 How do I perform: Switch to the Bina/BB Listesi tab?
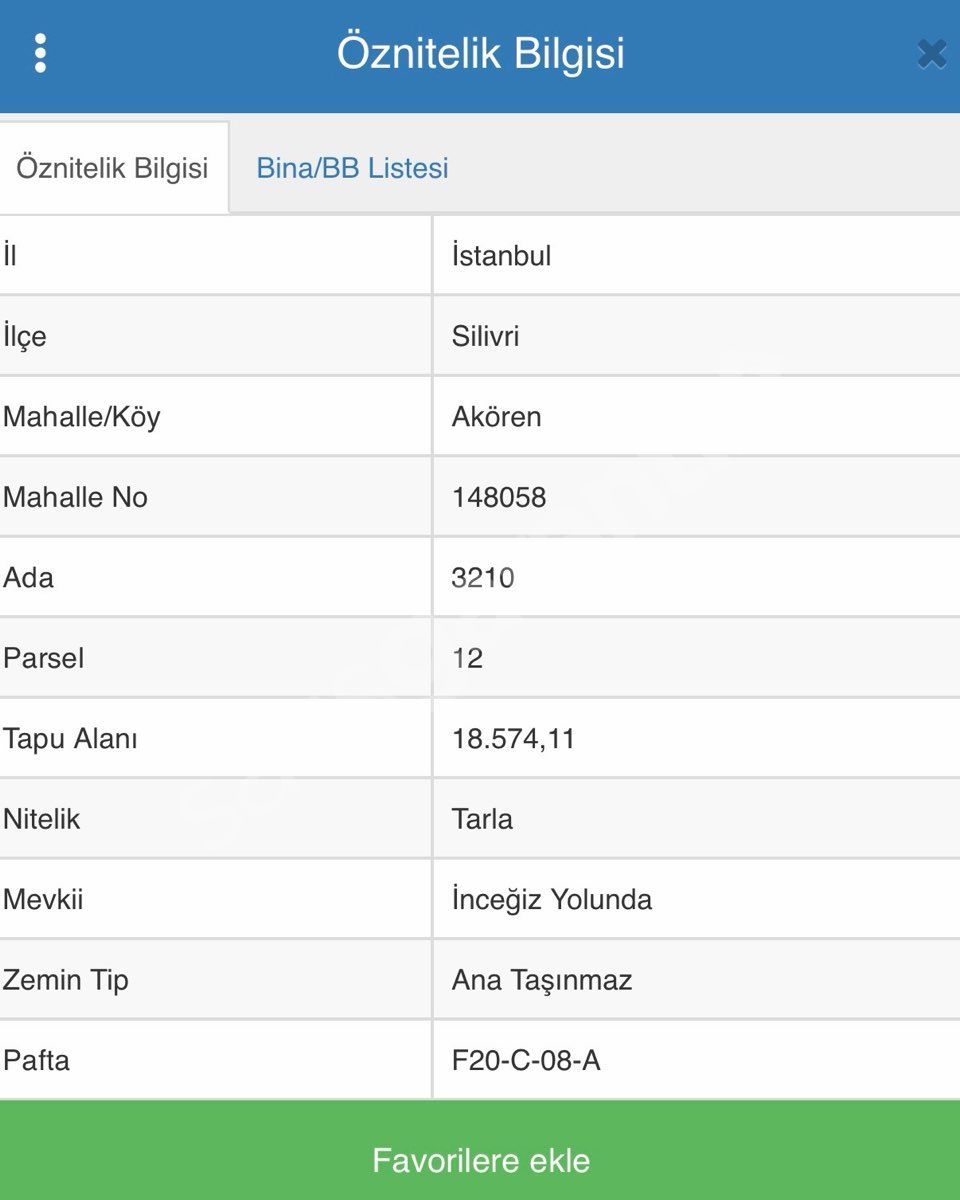(x=352, y=168)
